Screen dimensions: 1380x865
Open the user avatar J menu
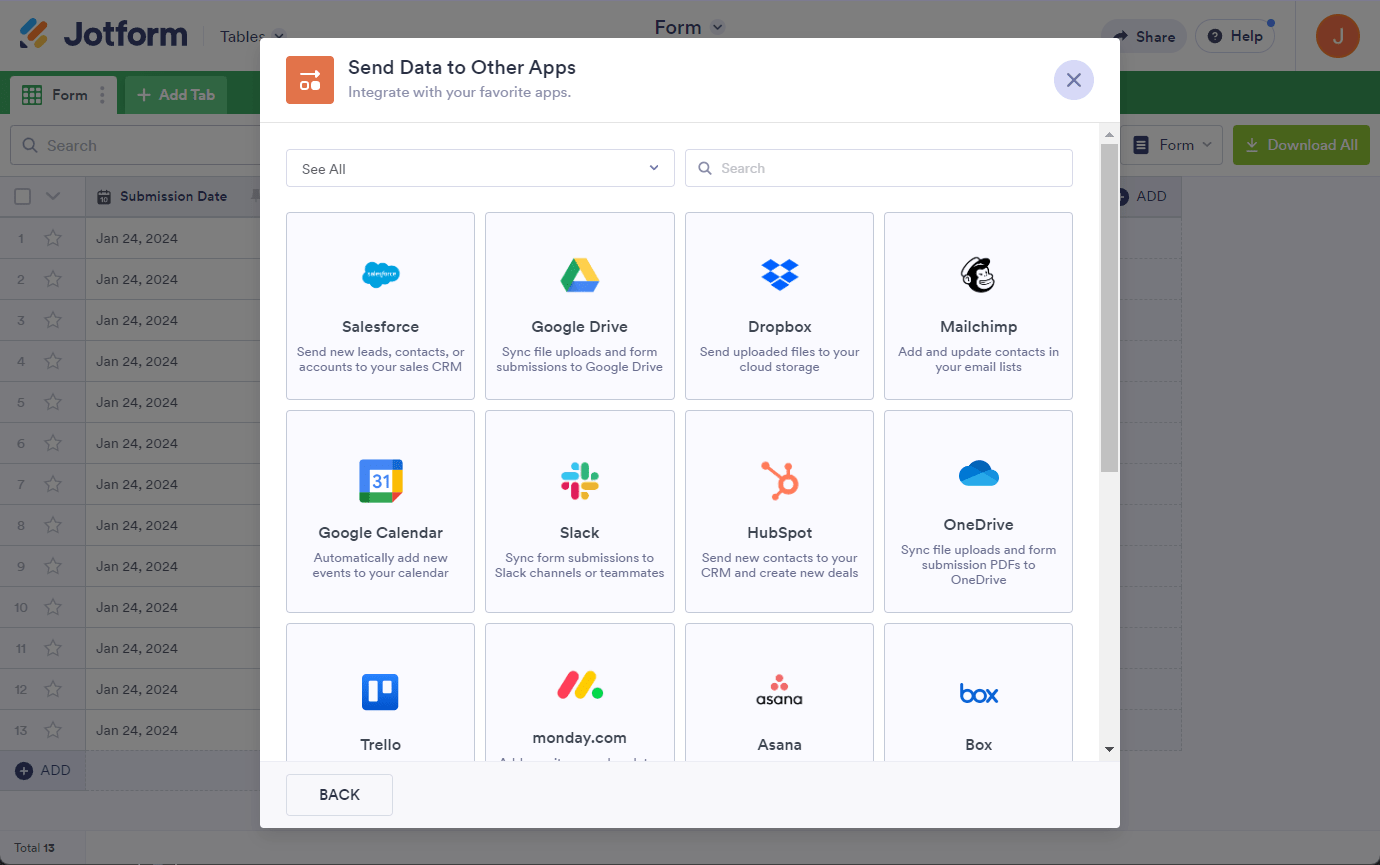(1337, 36)
